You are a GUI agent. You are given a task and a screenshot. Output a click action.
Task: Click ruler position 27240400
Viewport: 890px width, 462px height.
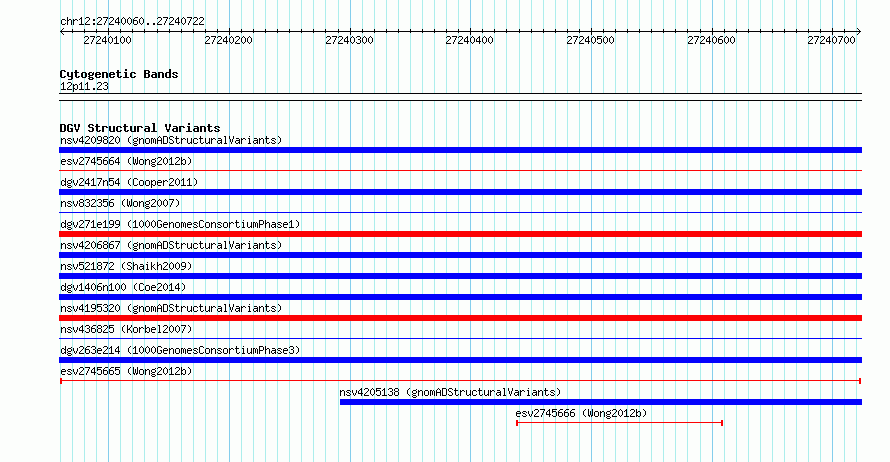pos(469,40)
